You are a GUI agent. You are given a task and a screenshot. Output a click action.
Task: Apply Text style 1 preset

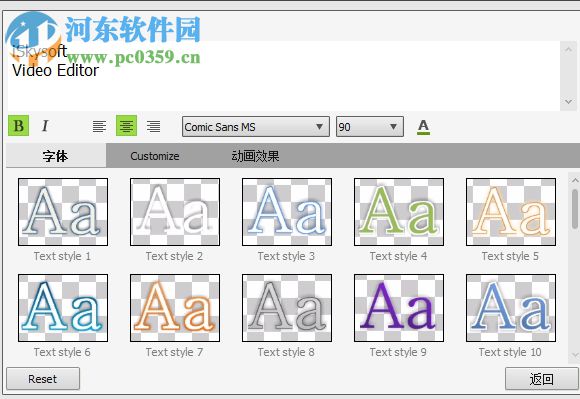click(63, 212)
